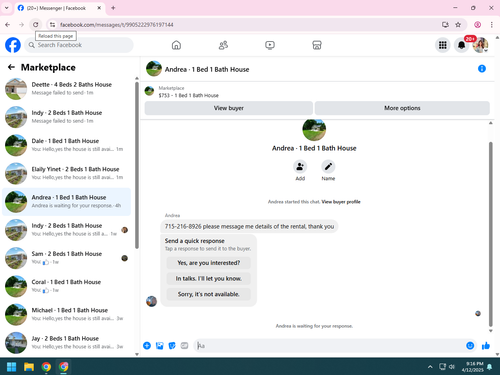Image resolution: width=500 pixels, height=375 pixels.
Task: Attach a photo using the image icon
Action: pyautogui.click(x=160, y=346)
